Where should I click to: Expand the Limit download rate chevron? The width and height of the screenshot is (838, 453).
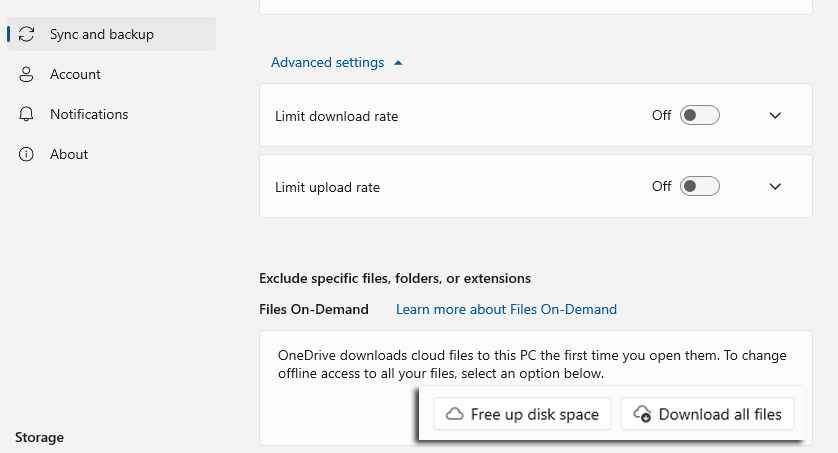(x=775, y=115)
